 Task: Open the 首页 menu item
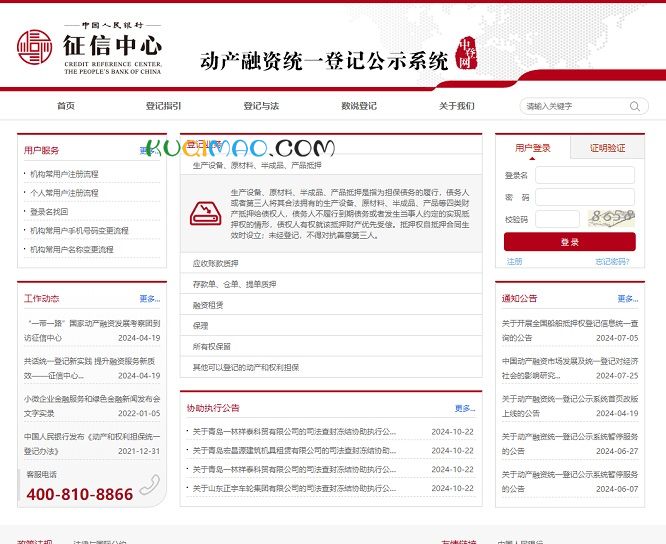(66, 106)
